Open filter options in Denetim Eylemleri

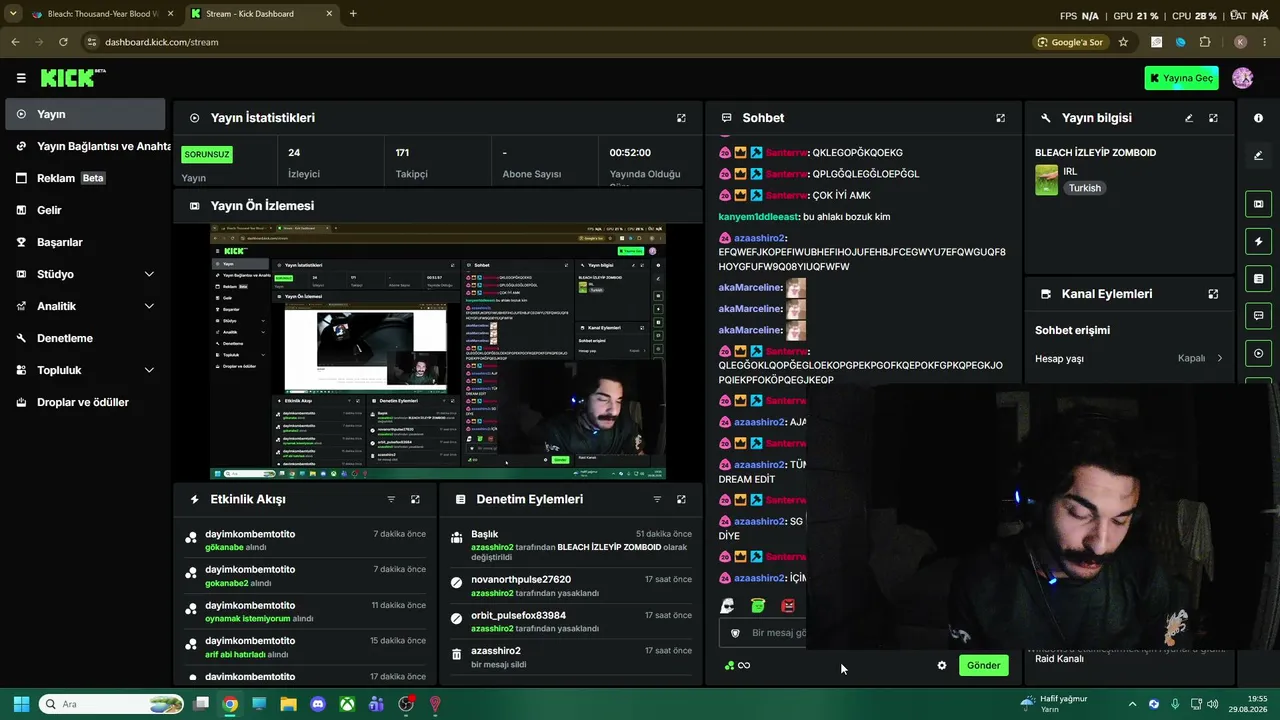(x=657, y=499)
